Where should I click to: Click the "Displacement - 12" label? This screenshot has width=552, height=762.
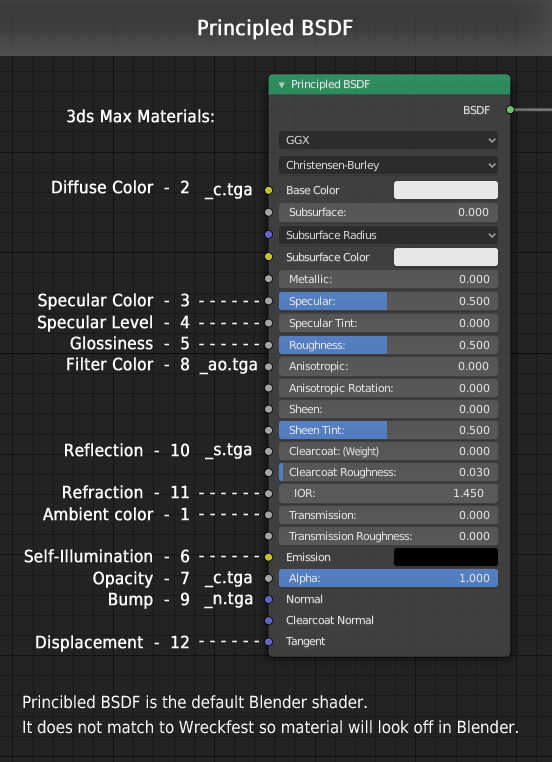pyautogui.click(x=112, y=642)
